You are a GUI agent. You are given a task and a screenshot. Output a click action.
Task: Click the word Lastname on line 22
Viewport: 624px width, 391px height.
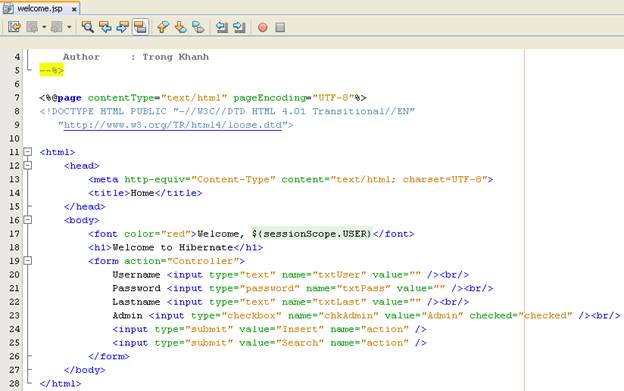pos(136,302)
